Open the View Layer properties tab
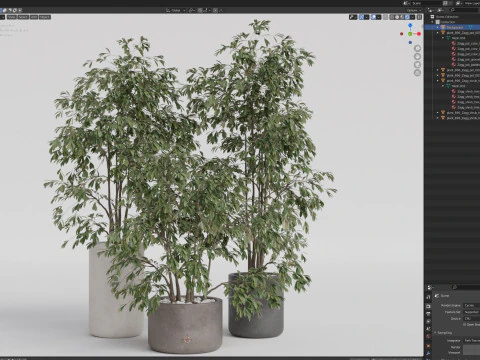This screenshot has width=480, height=360. coord(429,321)
